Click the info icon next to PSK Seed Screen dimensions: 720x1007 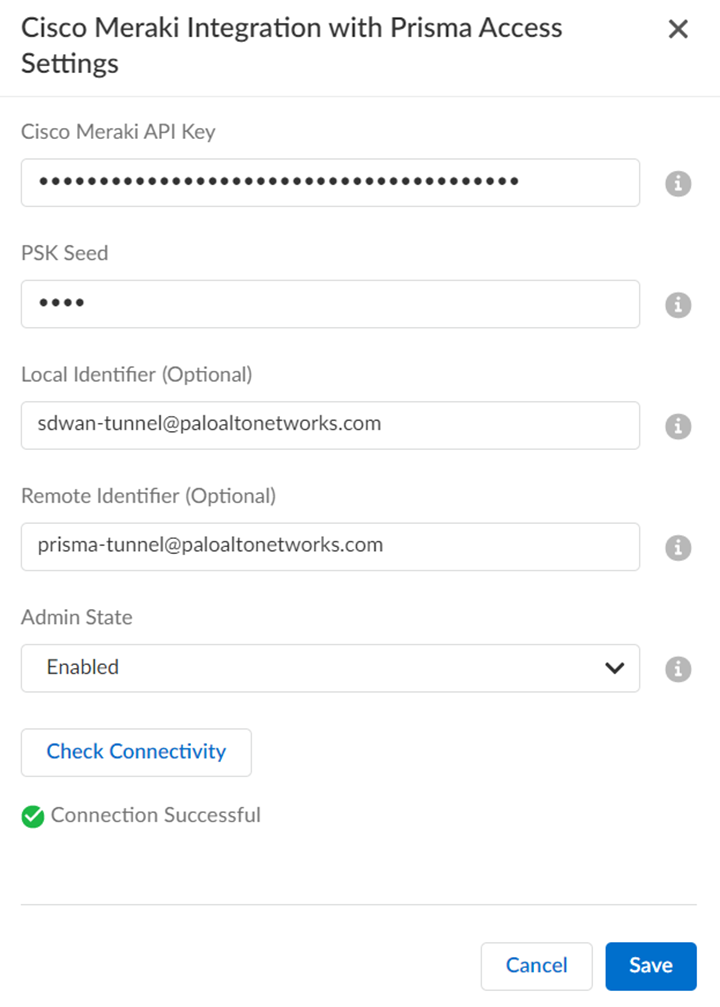pos(678,304)
